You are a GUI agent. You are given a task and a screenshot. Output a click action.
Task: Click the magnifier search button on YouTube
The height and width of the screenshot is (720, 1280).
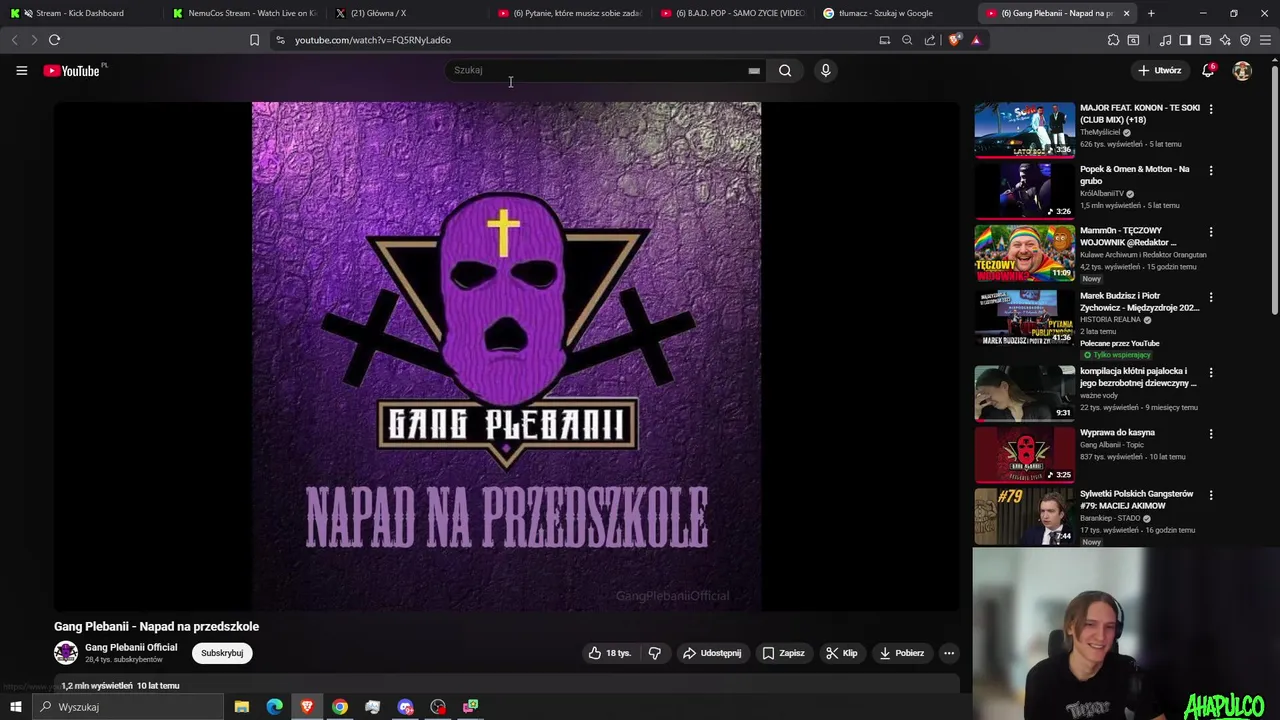[785, 70]
